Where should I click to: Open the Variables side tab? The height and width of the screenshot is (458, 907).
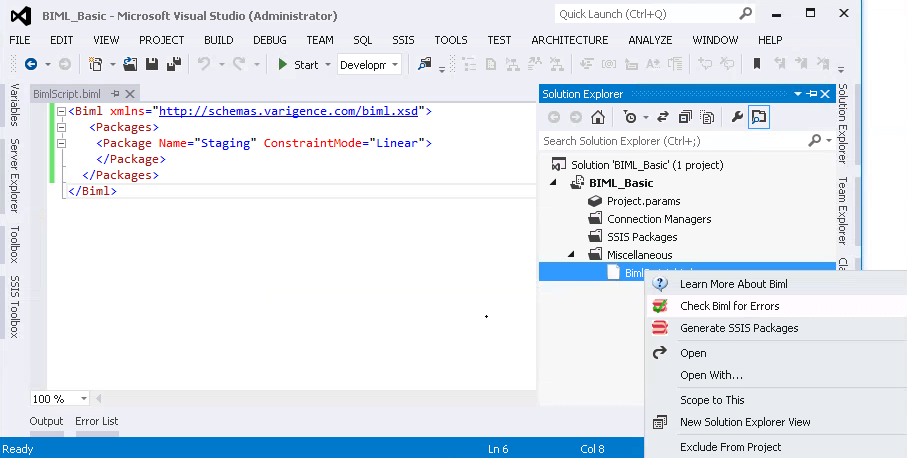(x=14, y=105)
